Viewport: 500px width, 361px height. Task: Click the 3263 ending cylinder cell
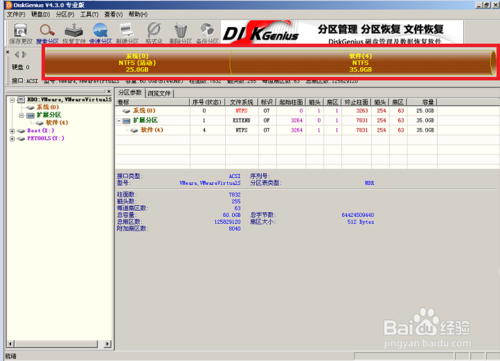[x=362, y=111]
